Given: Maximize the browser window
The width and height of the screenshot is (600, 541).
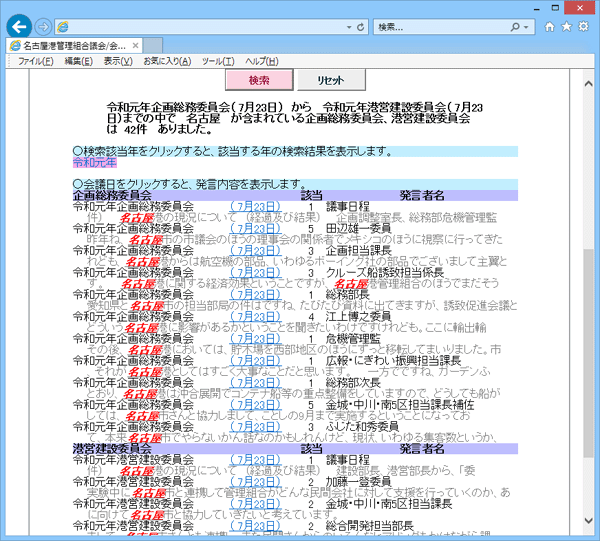Looking at the screenshot, I should pos(555,8).
